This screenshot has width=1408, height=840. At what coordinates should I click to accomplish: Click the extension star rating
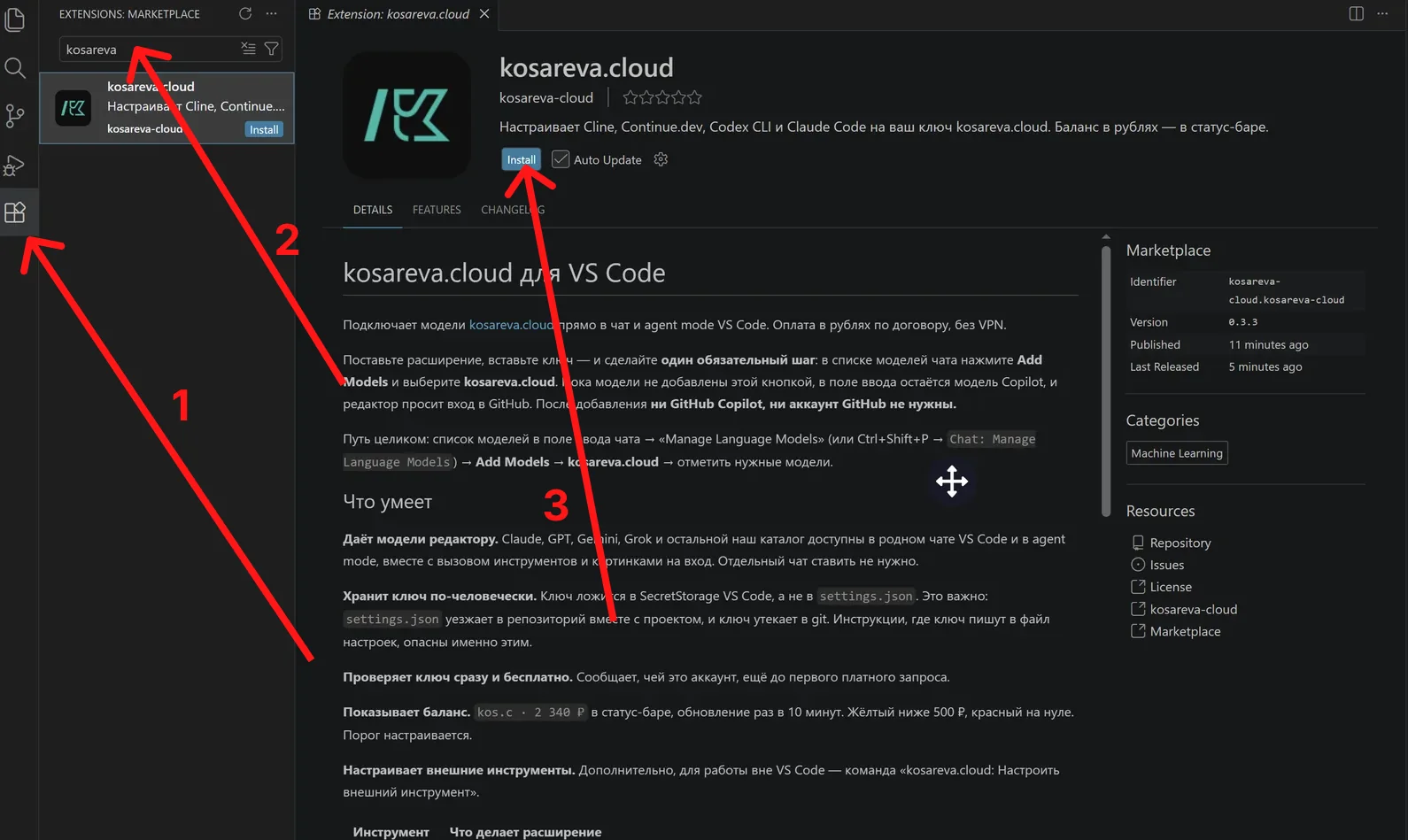click(x=661, y=97)
